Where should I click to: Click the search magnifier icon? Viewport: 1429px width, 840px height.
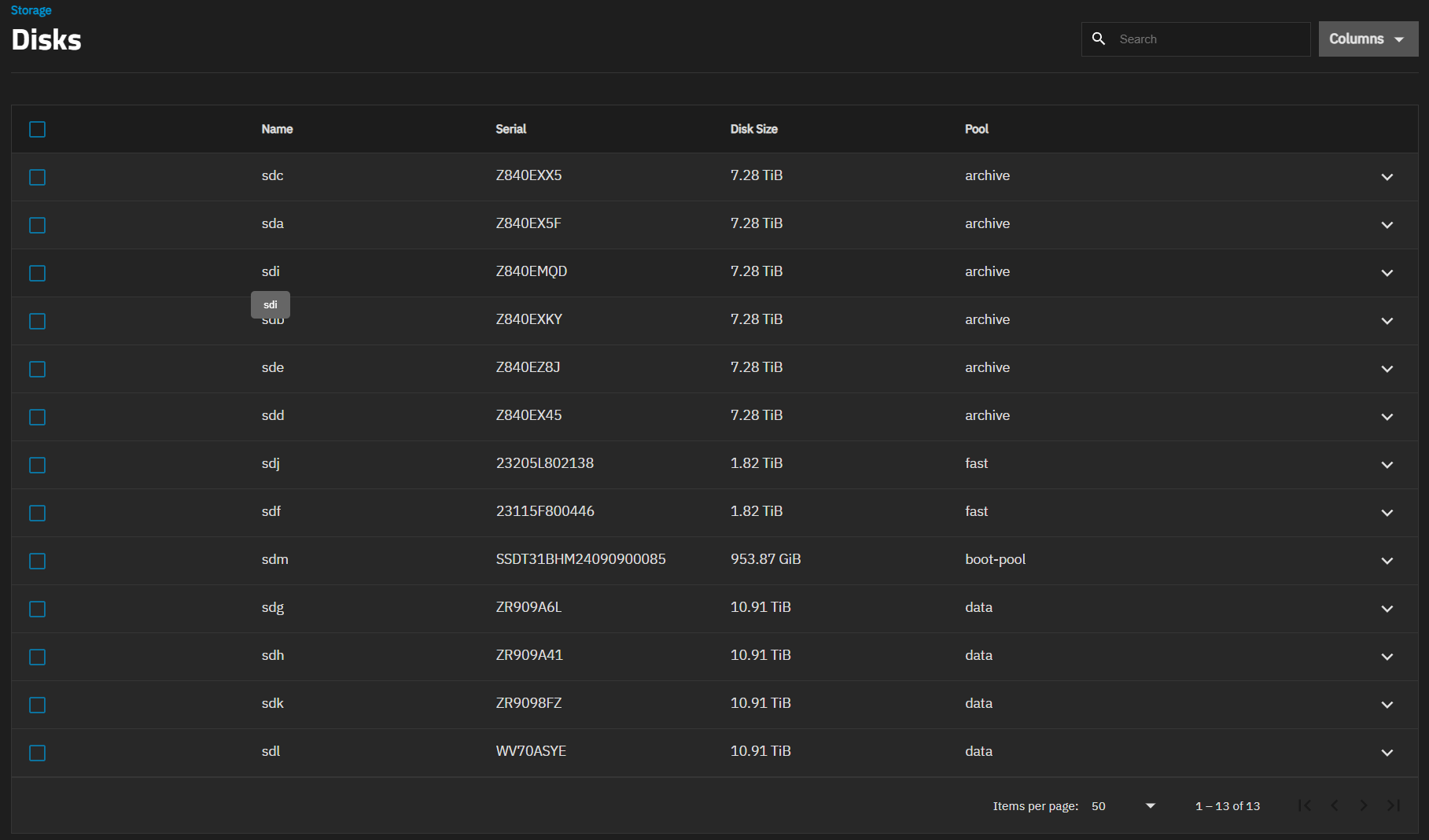coord(1099,39)
